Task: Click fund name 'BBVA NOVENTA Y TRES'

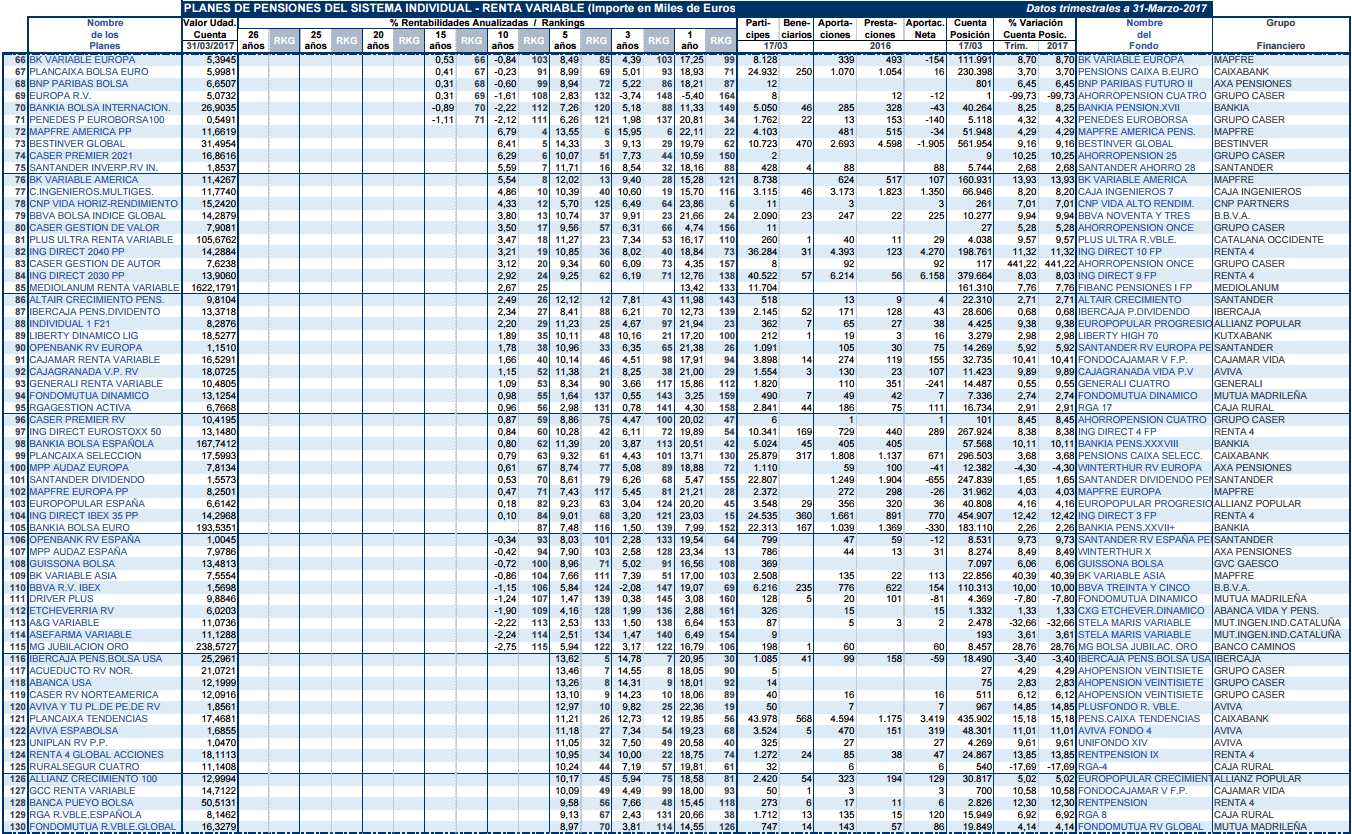Action: click(1134, 216)
